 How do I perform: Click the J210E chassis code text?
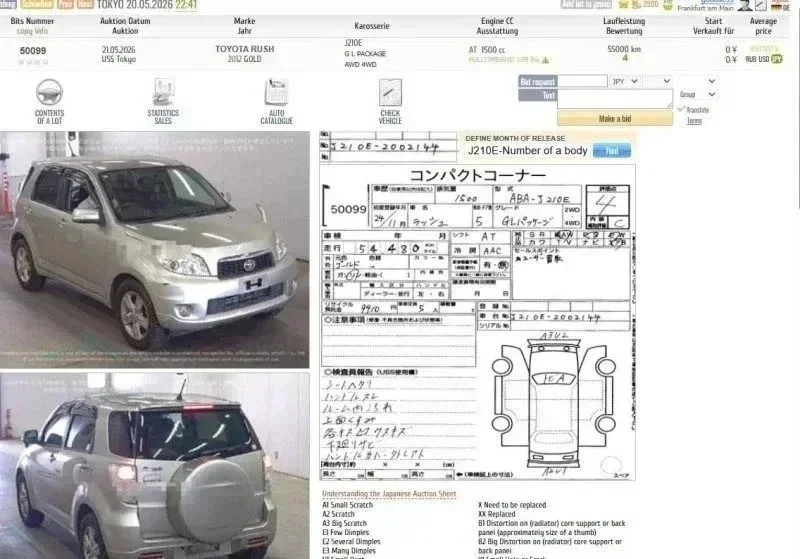tap(353, 43)
